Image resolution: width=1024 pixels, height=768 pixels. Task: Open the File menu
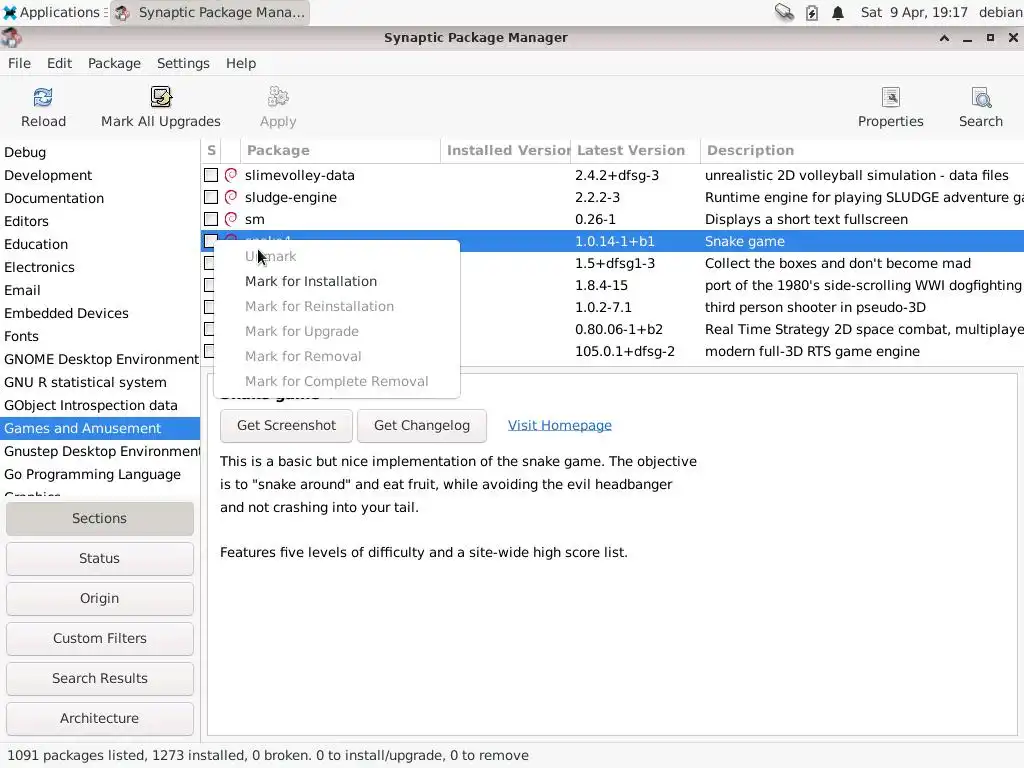(19, 63)
